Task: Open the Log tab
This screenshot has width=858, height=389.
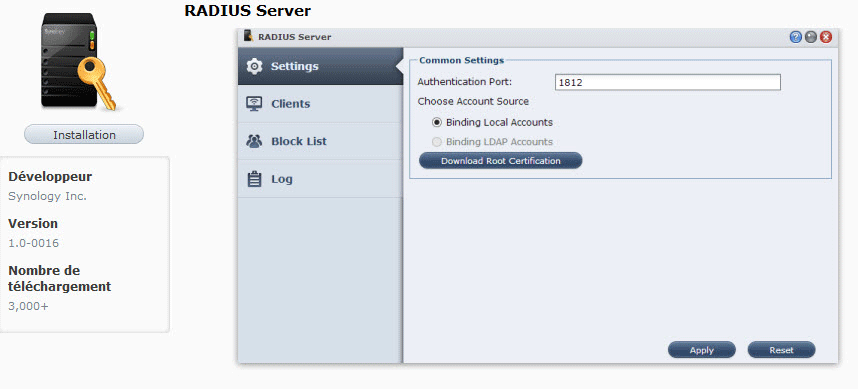Action: point(321,179)
